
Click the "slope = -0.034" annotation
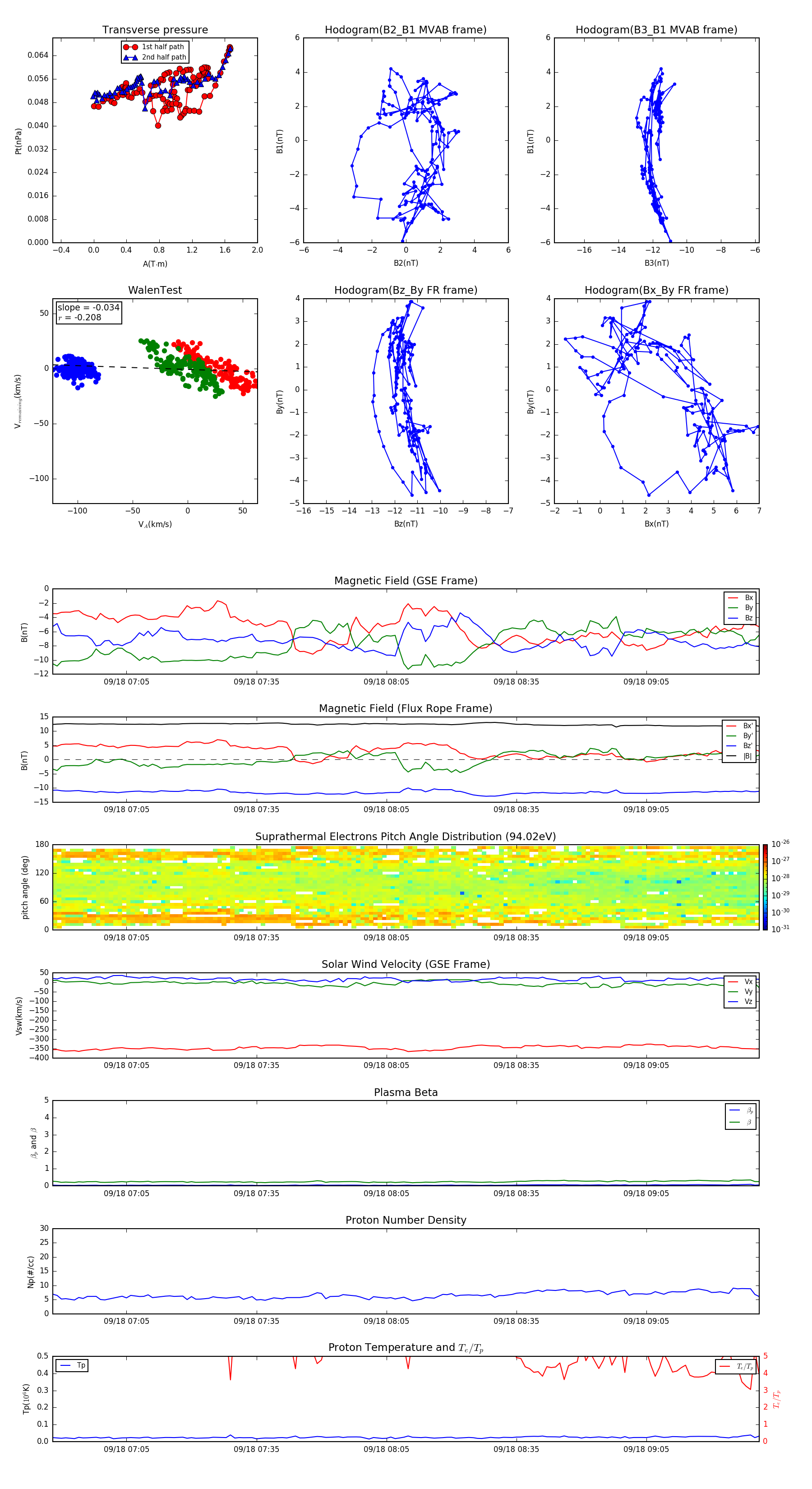coord(88,308)
